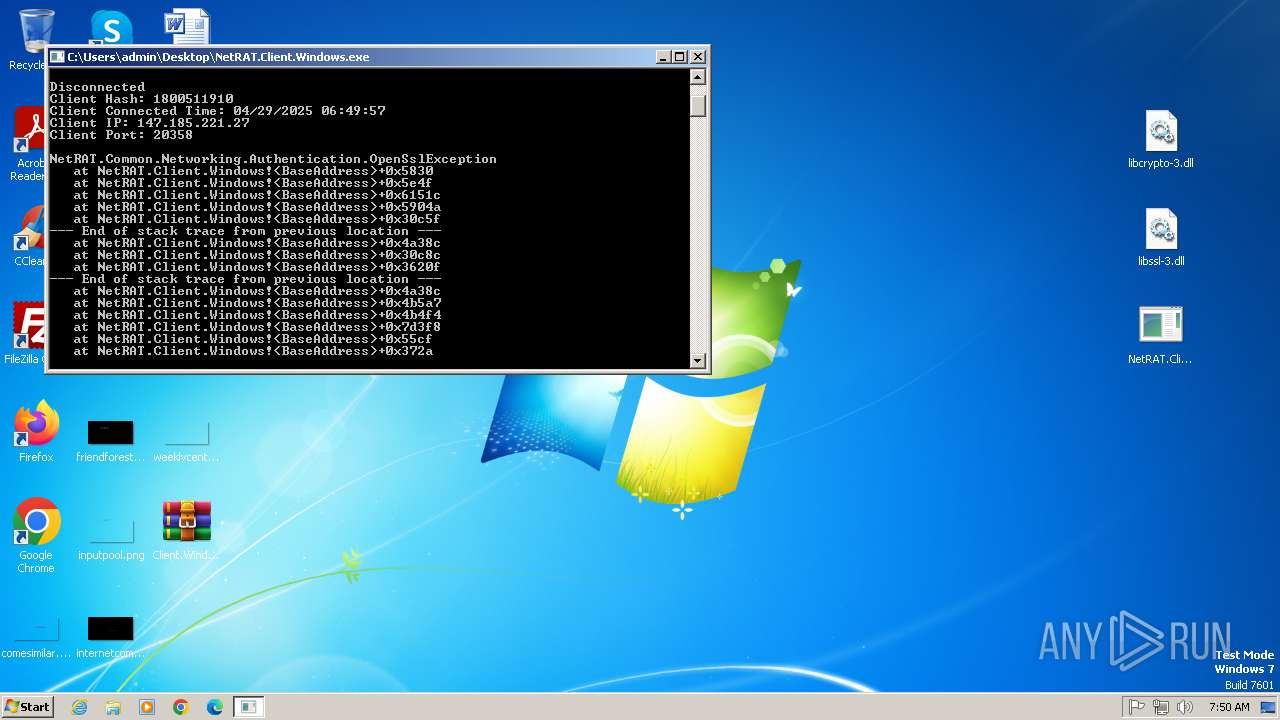Minimize the NetRAT console window
The height and width of the screenshot is (720, 1280).
tap(663, 57)
